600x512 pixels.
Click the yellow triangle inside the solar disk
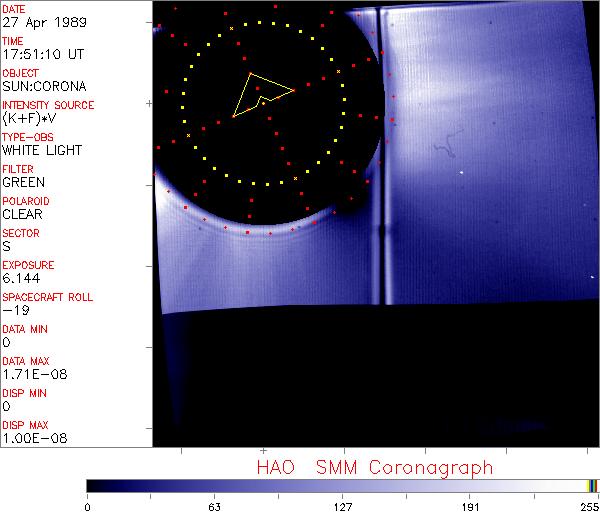point(258,94)
